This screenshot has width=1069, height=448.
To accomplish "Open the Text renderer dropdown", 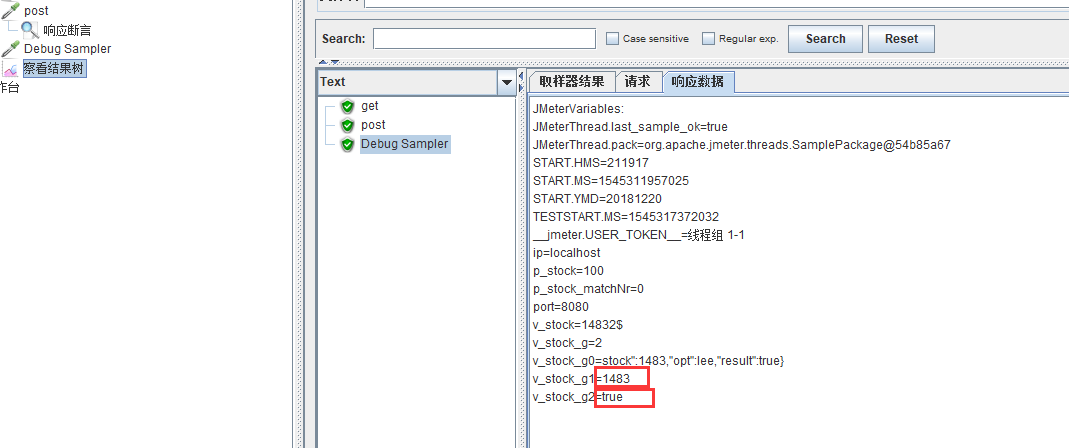I will click(507, 83).
